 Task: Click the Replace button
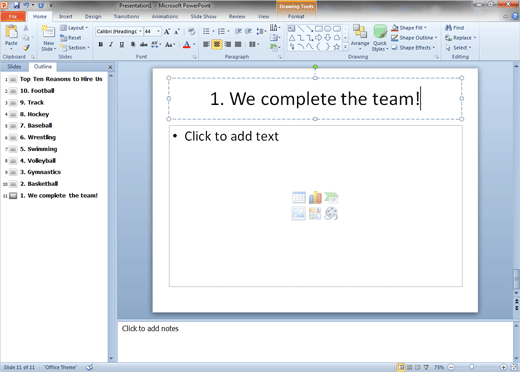[x=461, y=38]
